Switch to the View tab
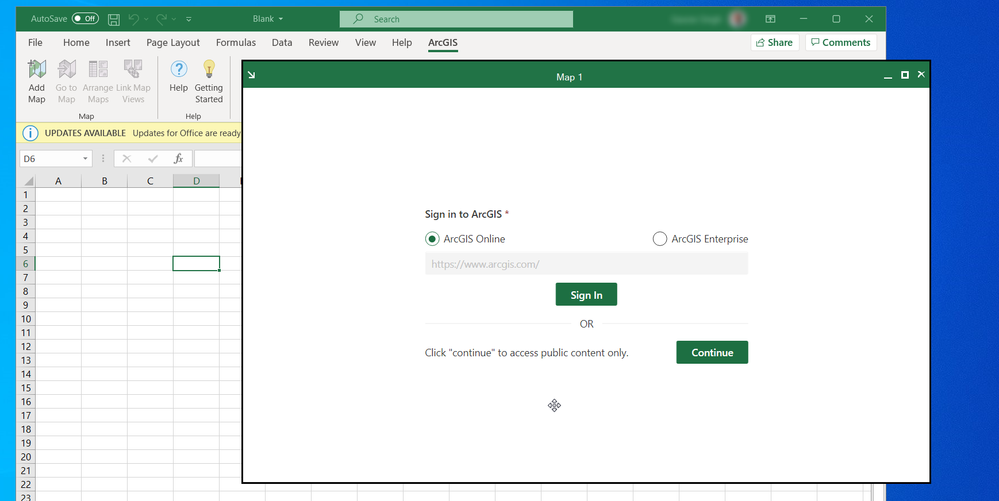This screenshot has height=501, width=999. 366,42
